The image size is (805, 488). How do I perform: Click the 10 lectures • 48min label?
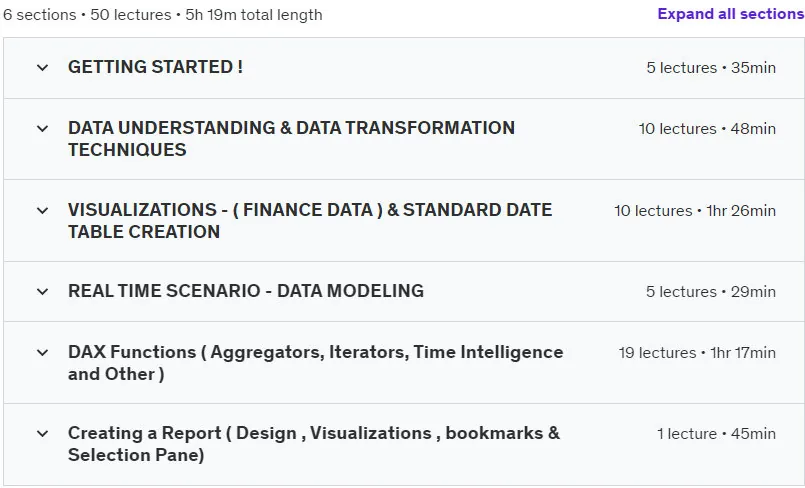pyautogui.click(x=707, y=129)
